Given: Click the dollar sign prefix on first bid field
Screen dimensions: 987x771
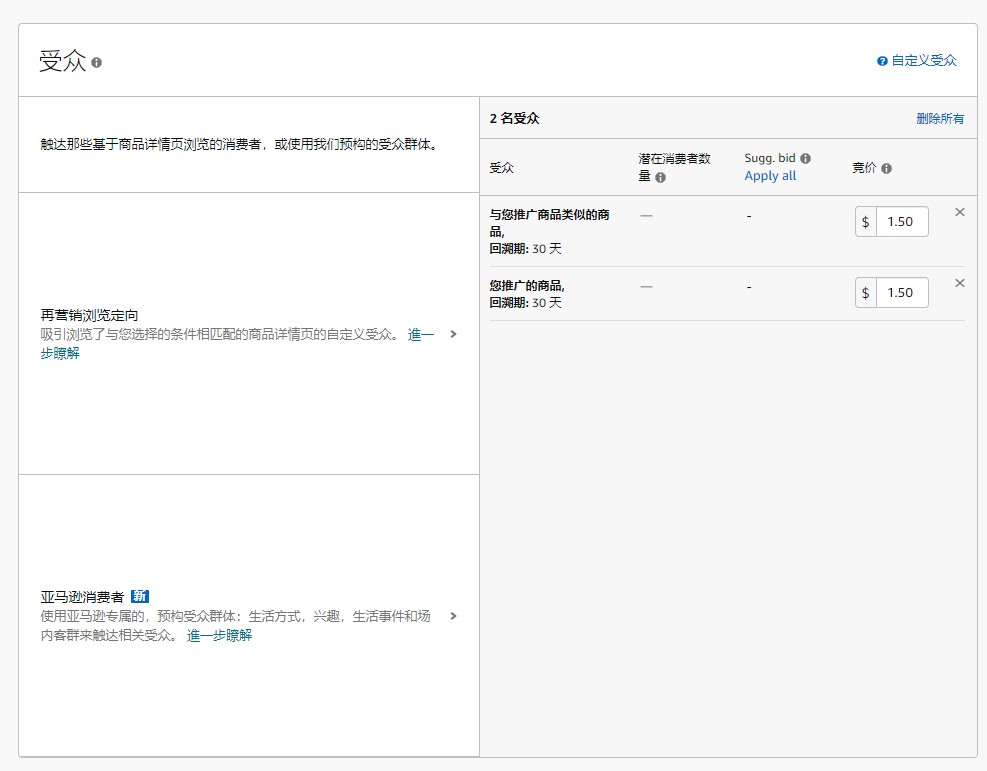Looking at the screenshot, I should (x=865, y=221).
